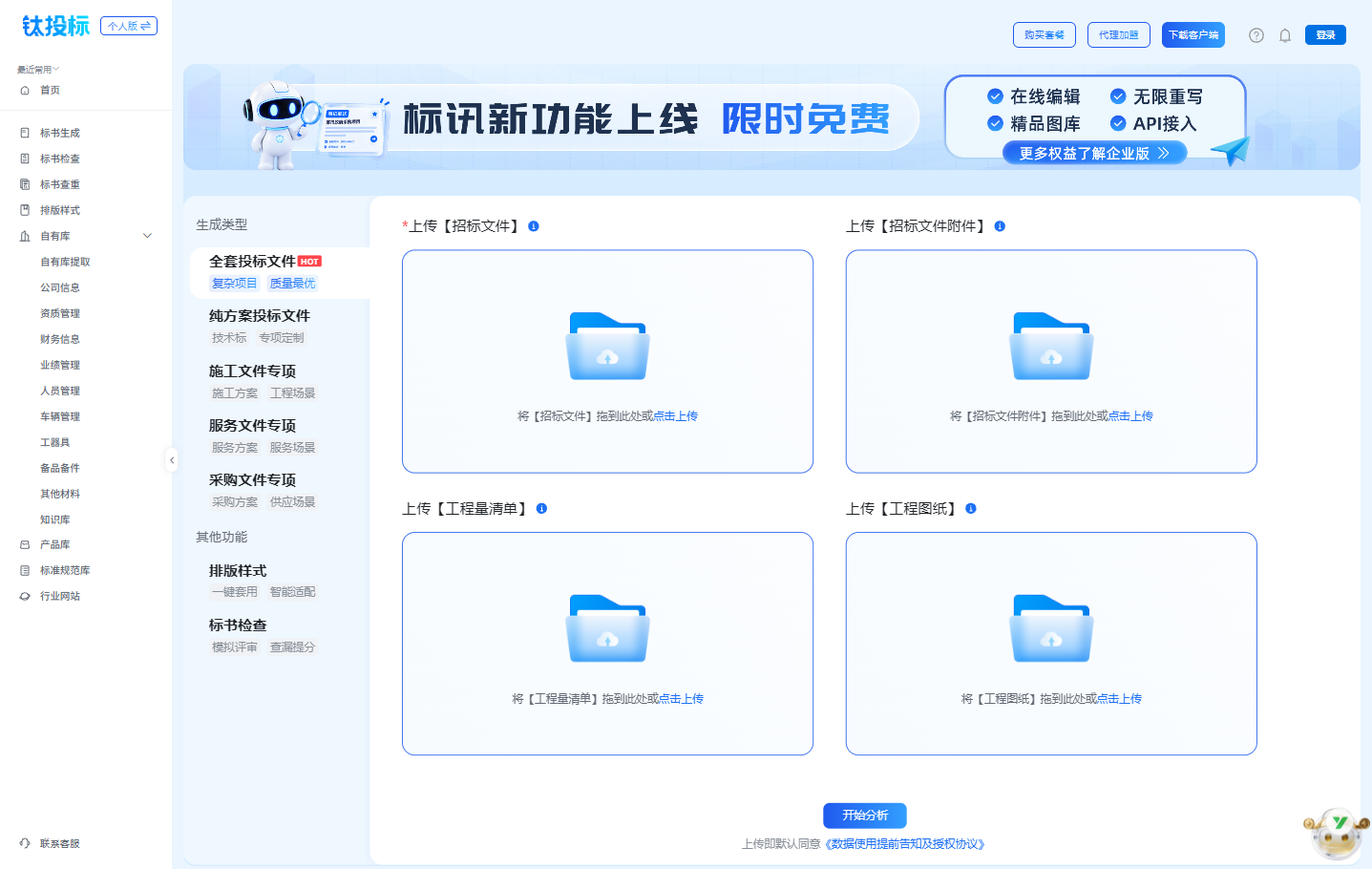Click the 招标文件附件 upload drop area
The image size is (1372, 869).
point(1051,361)
